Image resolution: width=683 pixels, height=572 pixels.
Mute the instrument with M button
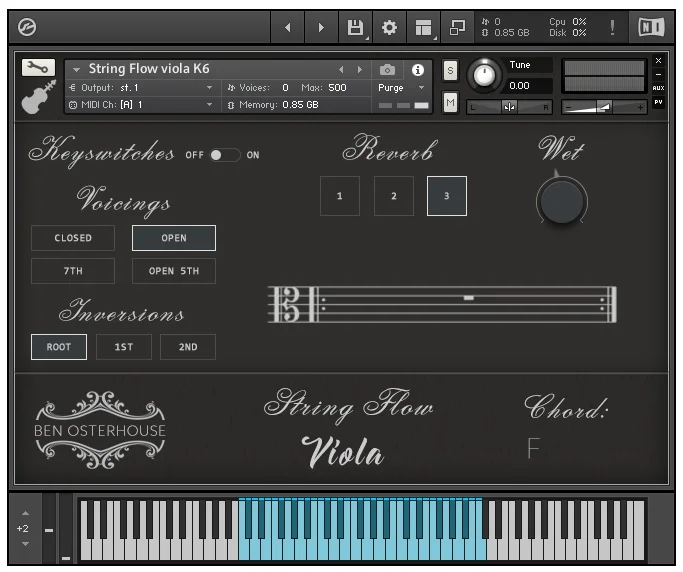(450, 103)
